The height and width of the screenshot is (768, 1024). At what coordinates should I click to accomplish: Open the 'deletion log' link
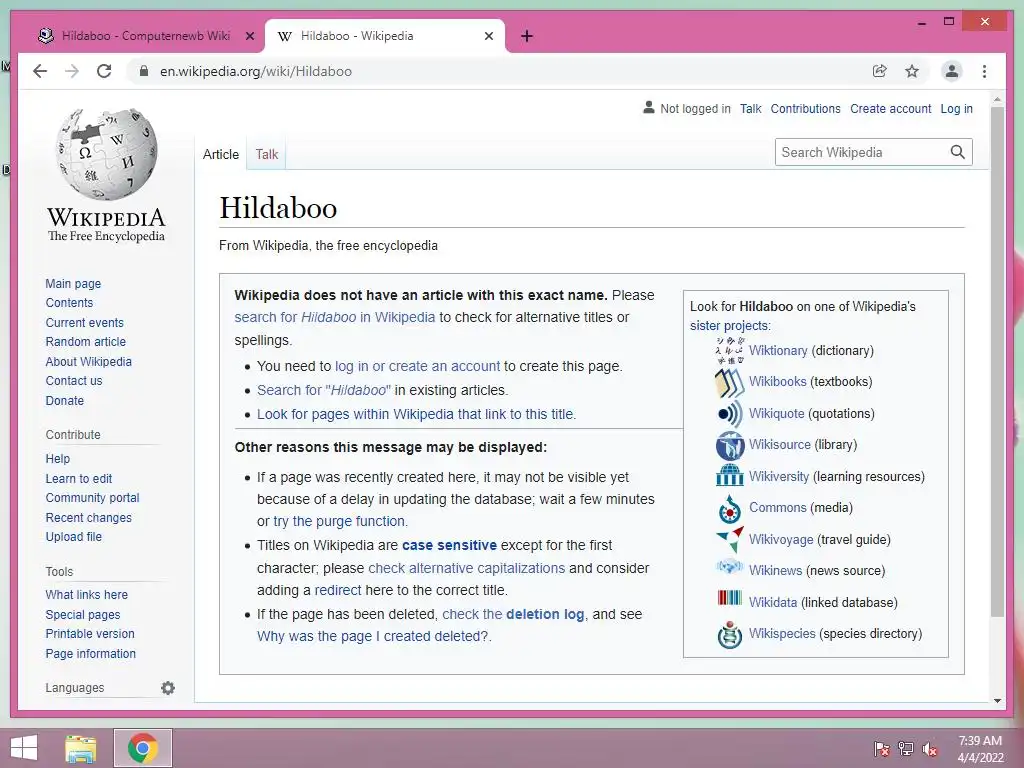545,615
